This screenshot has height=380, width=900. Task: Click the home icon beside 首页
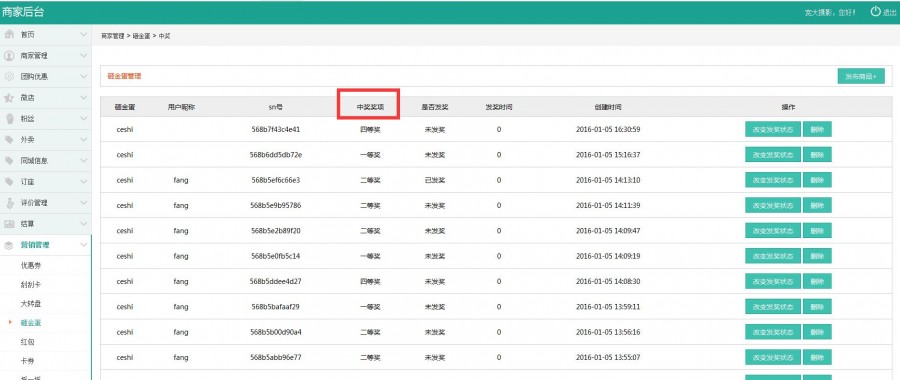[9, 34]
